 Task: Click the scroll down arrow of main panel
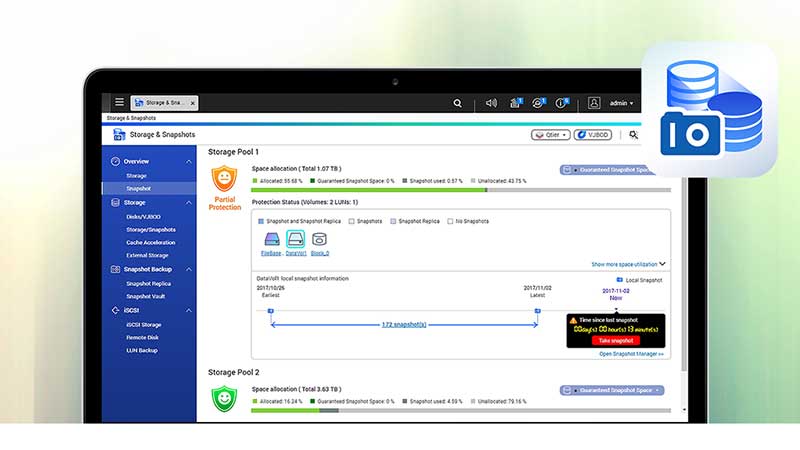pyautogui.click(x=684, y=410)
